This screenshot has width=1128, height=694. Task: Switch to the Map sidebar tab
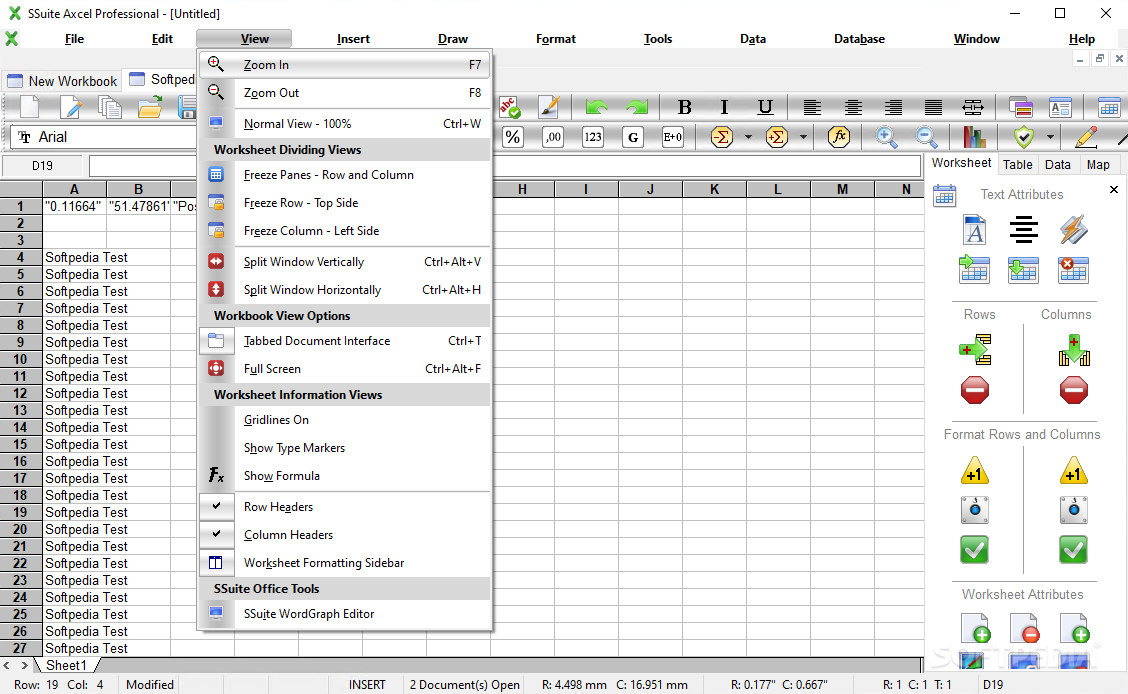1098,165
